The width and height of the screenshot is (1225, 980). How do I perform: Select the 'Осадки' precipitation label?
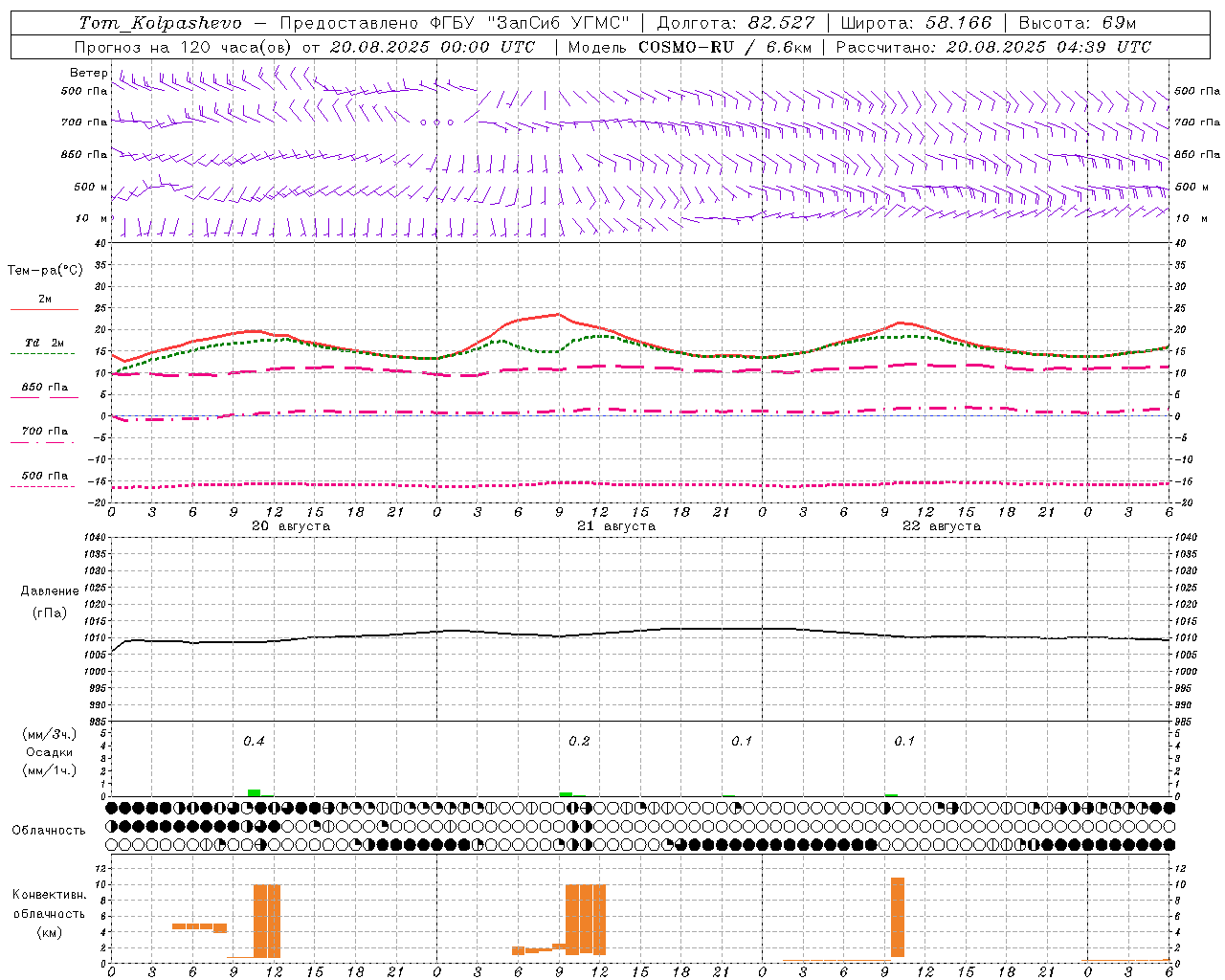pos(50,752)
